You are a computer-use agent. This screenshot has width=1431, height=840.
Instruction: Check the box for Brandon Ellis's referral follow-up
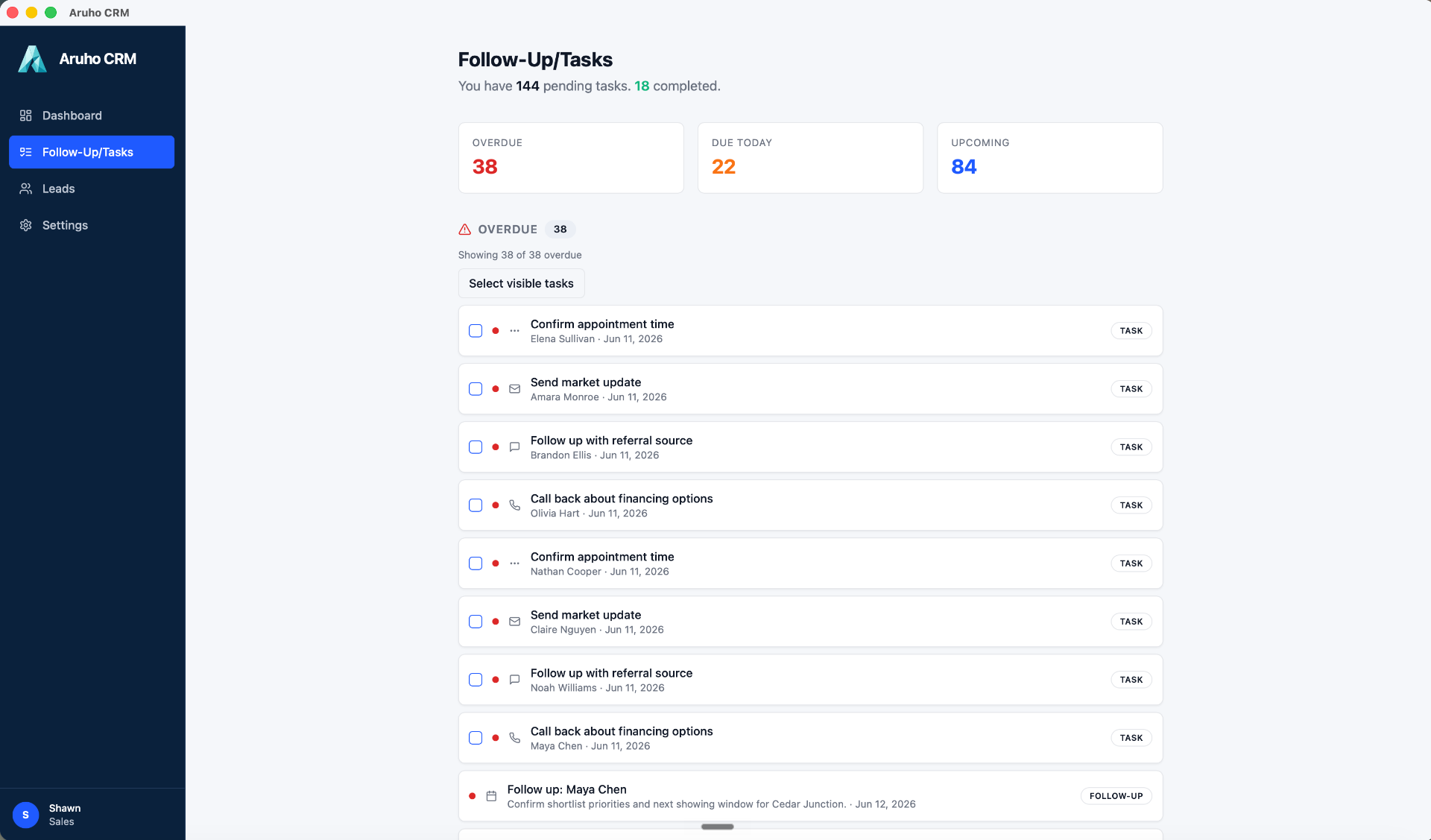pyautogui.click(x=476, y=447)
